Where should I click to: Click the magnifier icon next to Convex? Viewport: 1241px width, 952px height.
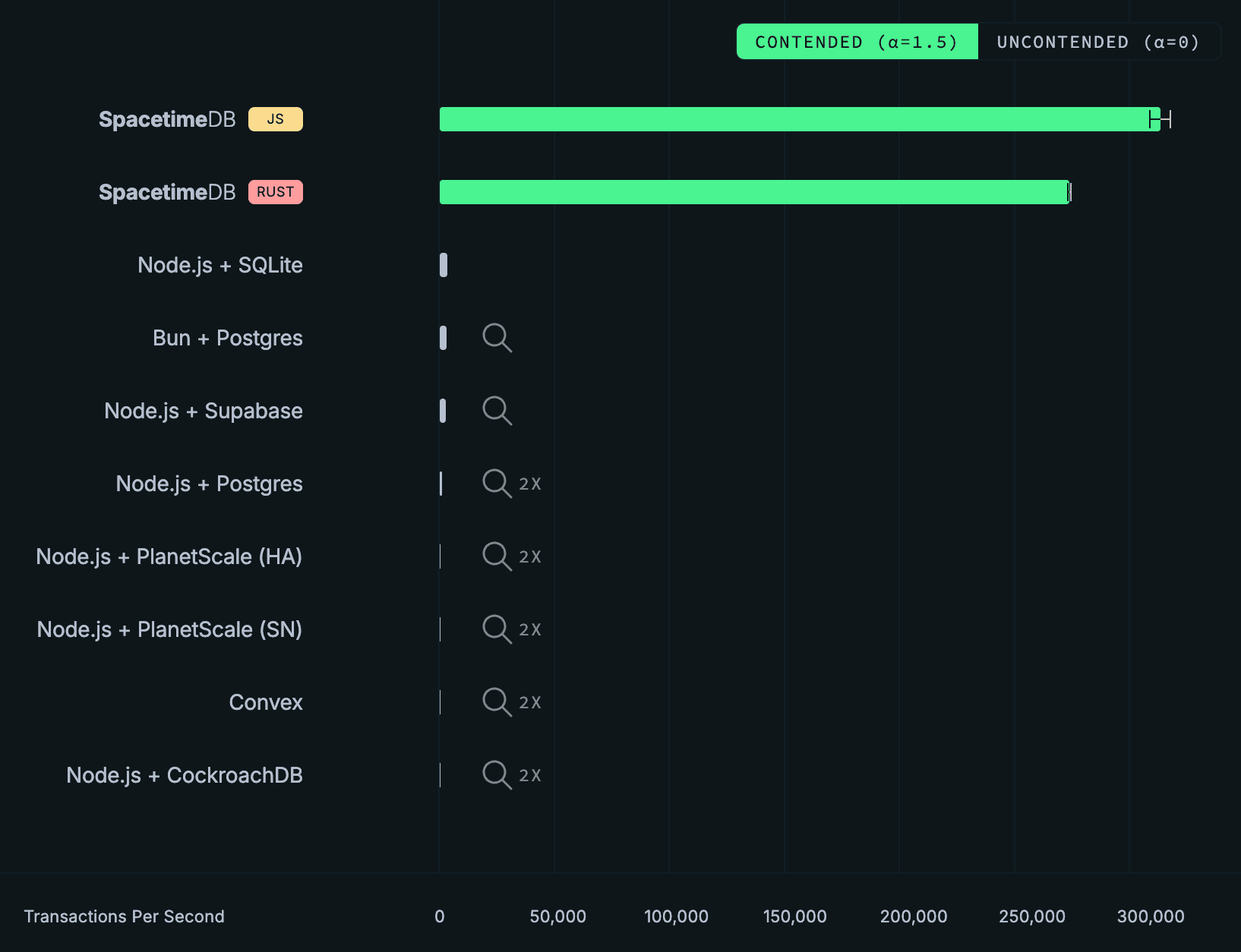coord(497,702)
